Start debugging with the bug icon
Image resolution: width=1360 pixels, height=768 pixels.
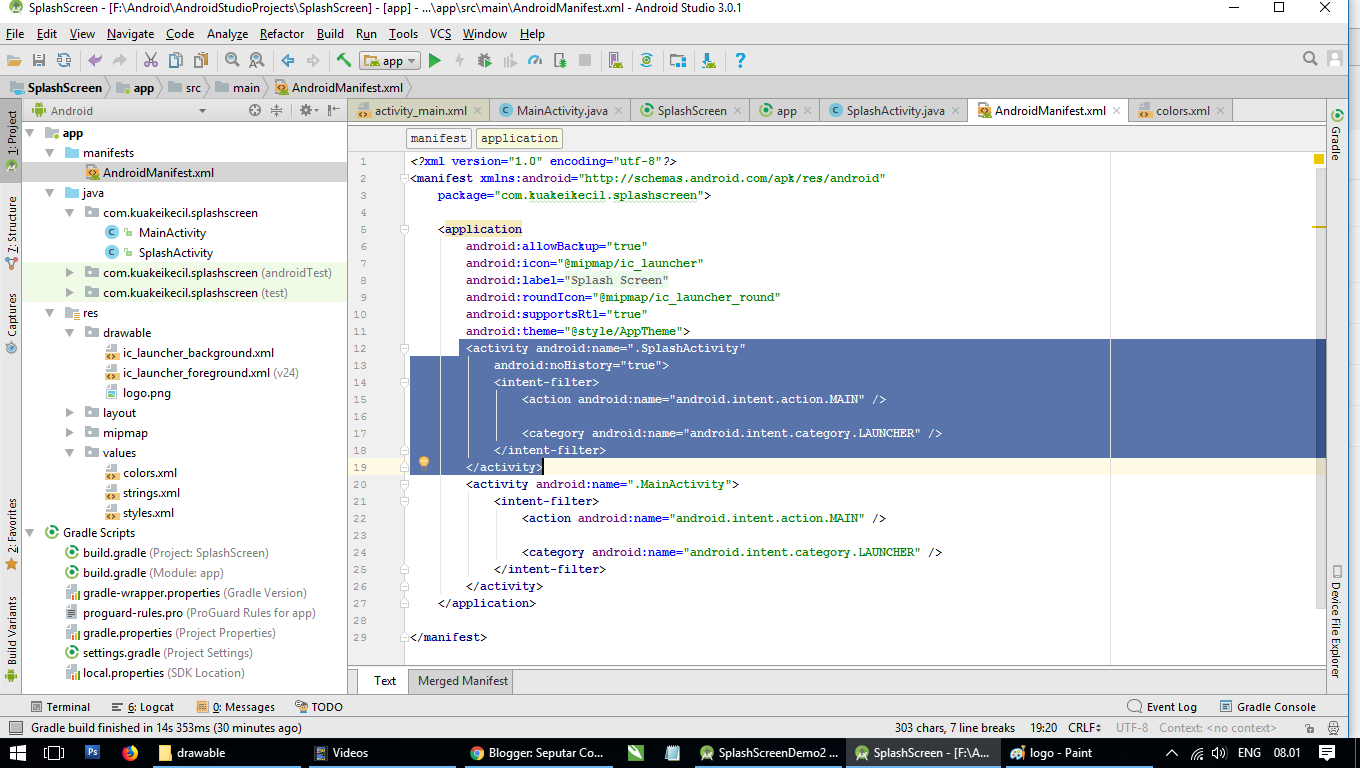coord(483,60)
